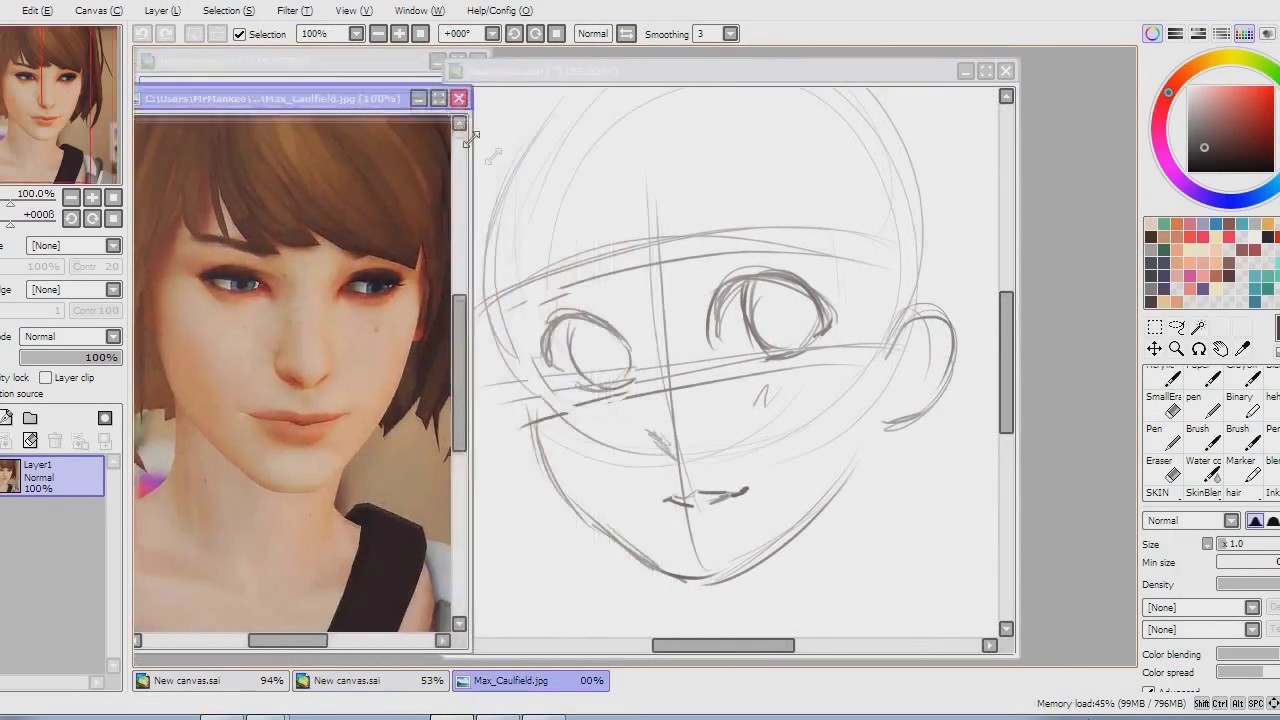The width and height of the screenshot is (1280, 720).
Task: Show the RGB slider panel
Action: [x=1176, y=34]
